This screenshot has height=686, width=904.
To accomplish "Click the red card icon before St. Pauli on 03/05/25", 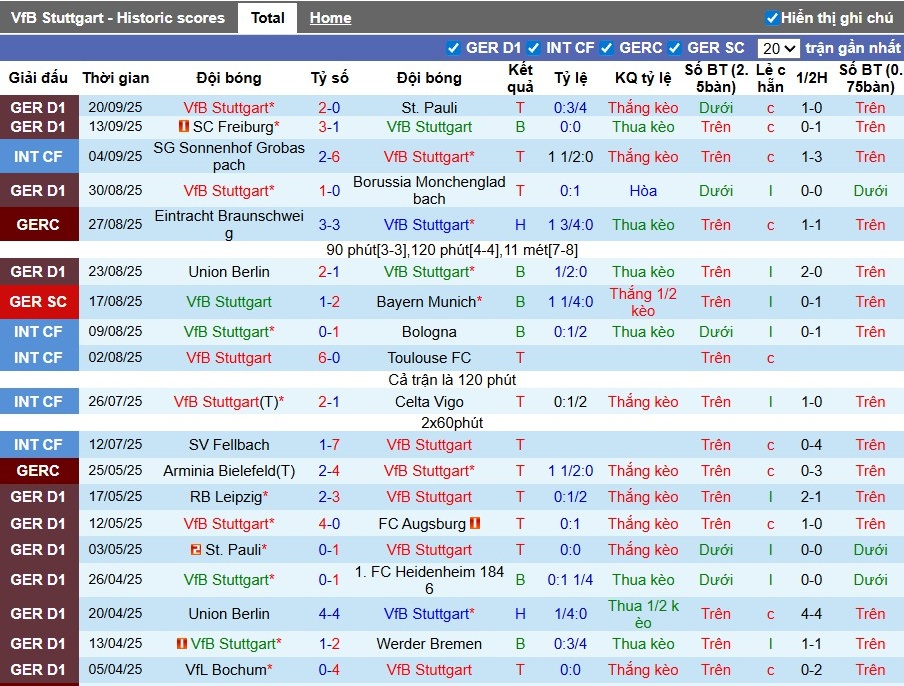I will (x=196, y=549).
